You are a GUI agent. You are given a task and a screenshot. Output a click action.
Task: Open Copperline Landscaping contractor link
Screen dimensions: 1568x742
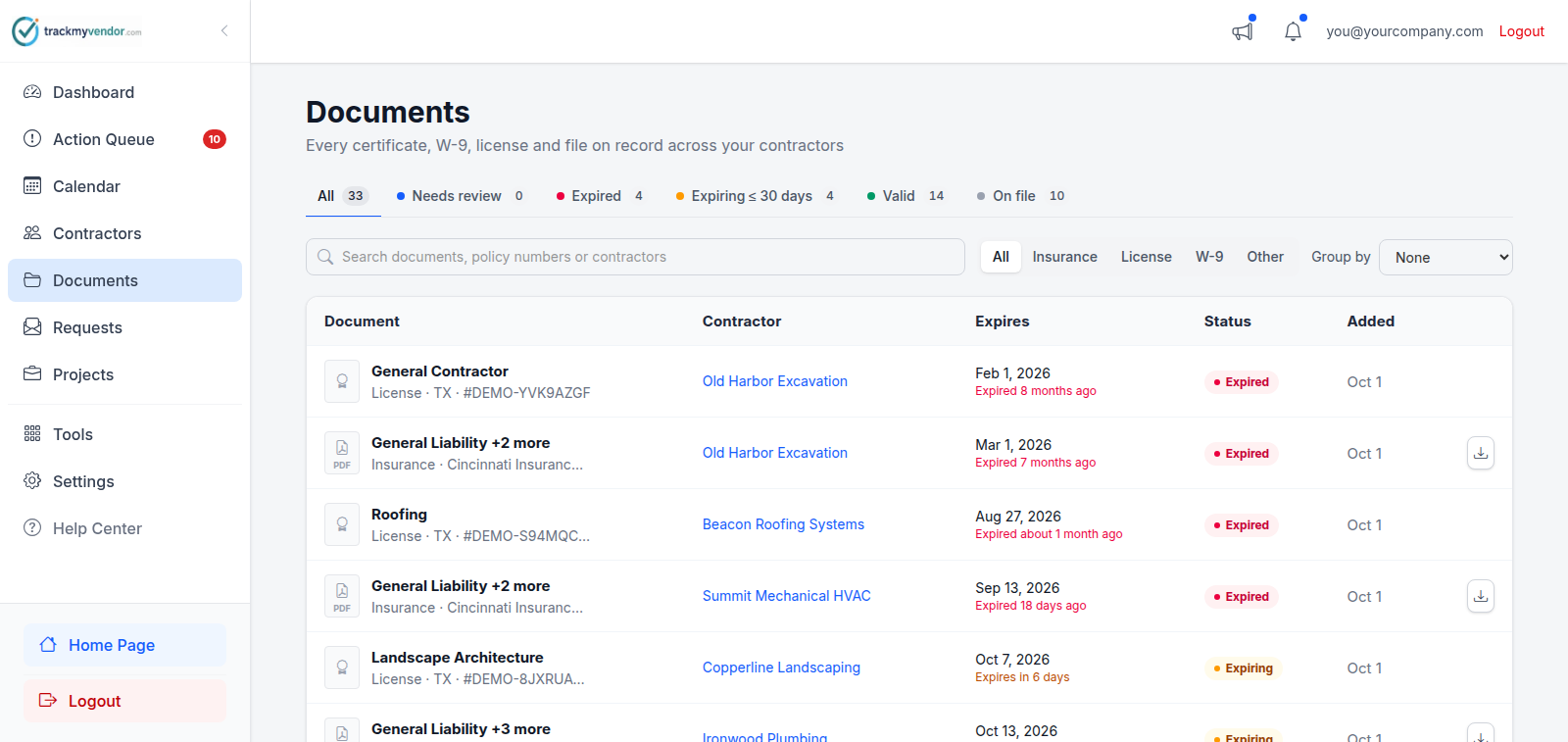[x=781, y=668]
